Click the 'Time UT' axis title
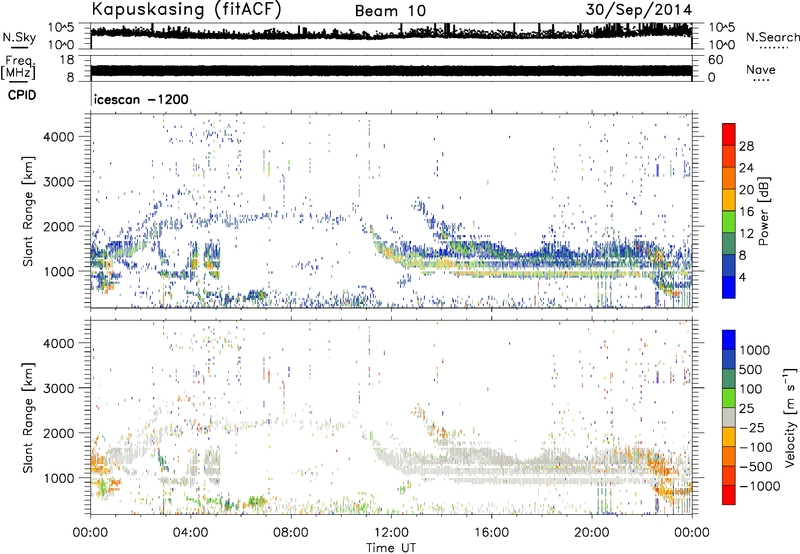Screen dimensions: 800x554 391,548
